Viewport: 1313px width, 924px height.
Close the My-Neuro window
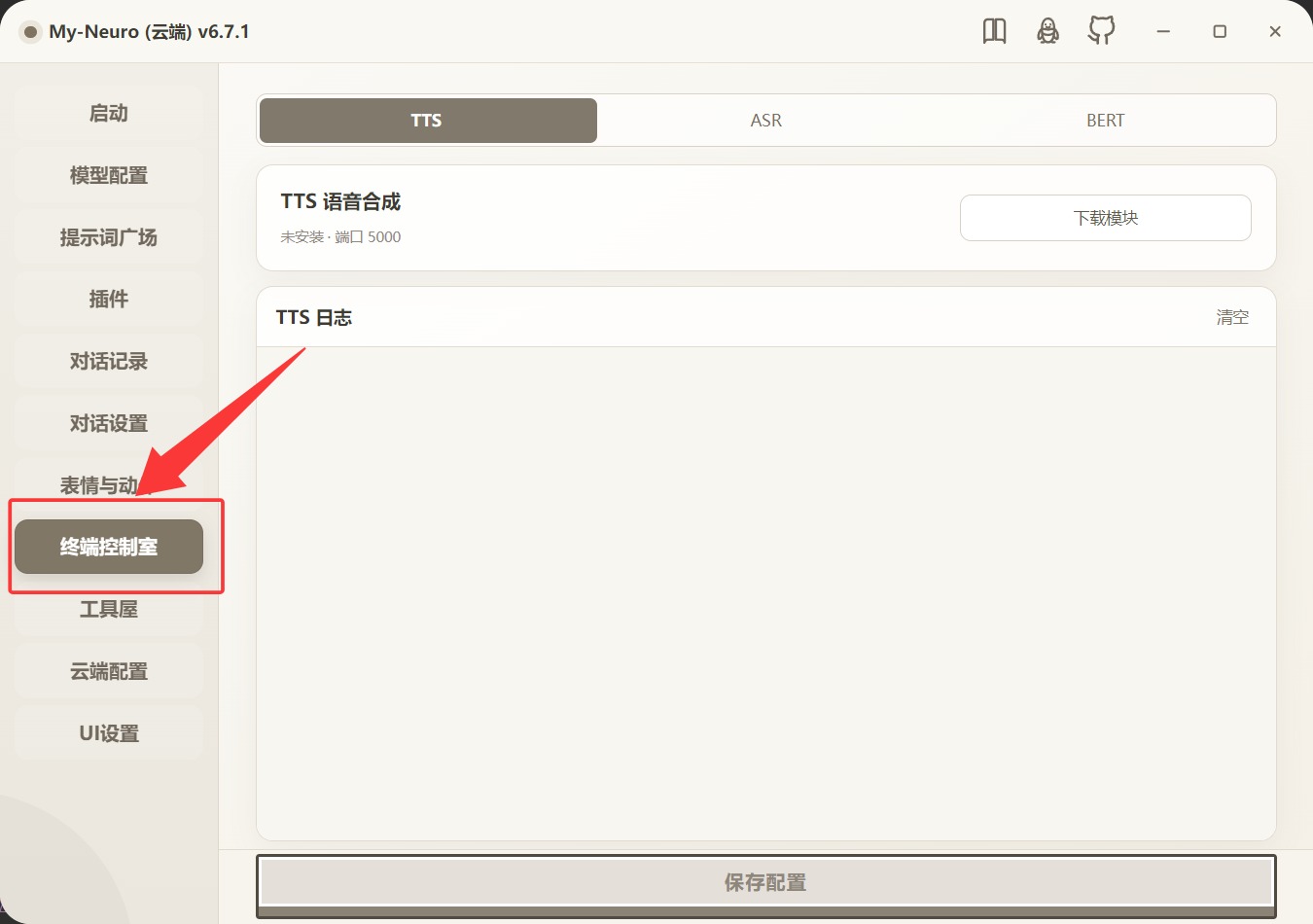[1275, 31]
